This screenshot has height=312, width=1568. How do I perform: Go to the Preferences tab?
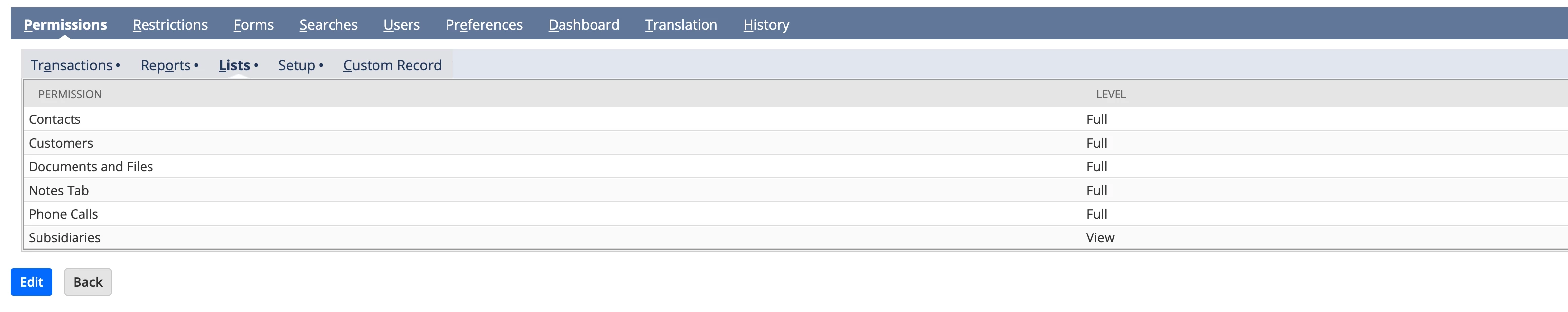[x=484, y=24]
